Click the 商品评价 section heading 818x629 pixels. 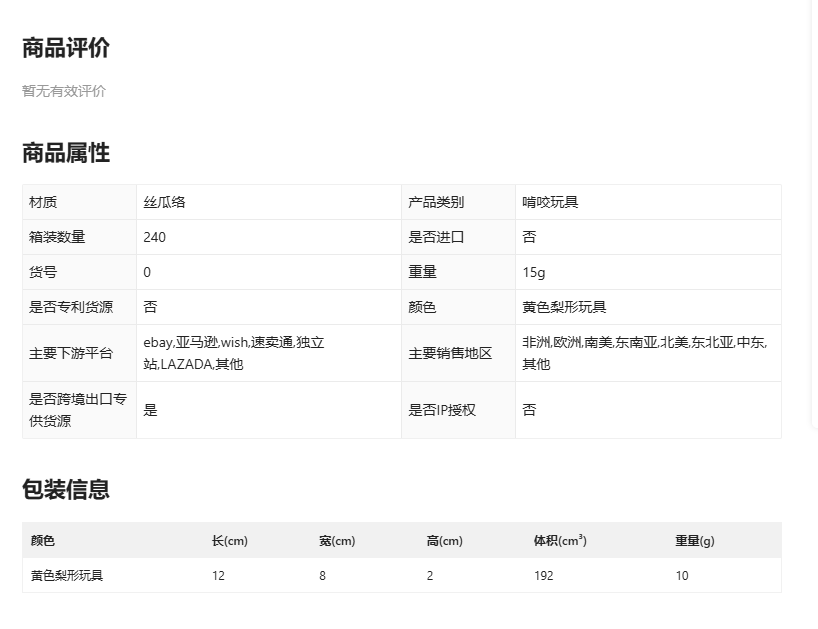click(66, 48)
